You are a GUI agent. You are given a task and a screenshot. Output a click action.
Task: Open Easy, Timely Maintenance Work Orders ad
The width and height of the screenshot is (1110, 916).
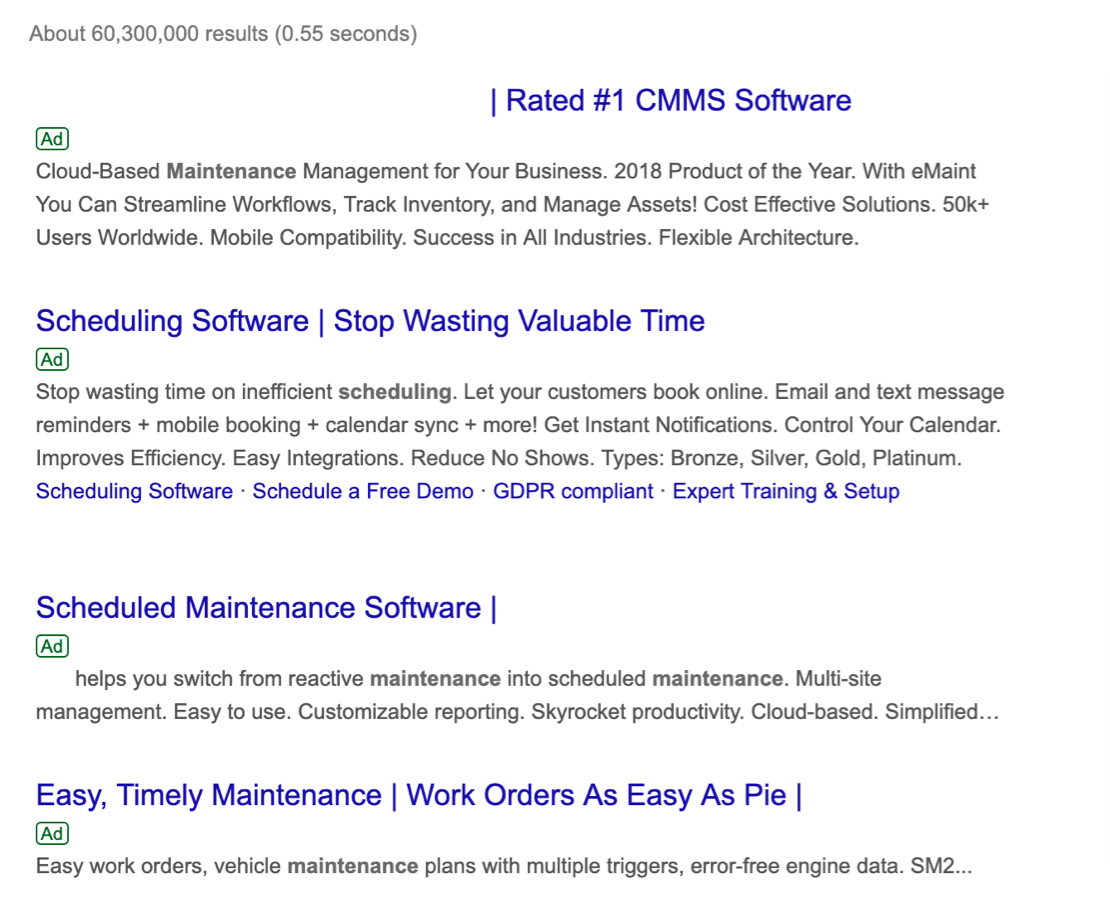coord(419,796)
